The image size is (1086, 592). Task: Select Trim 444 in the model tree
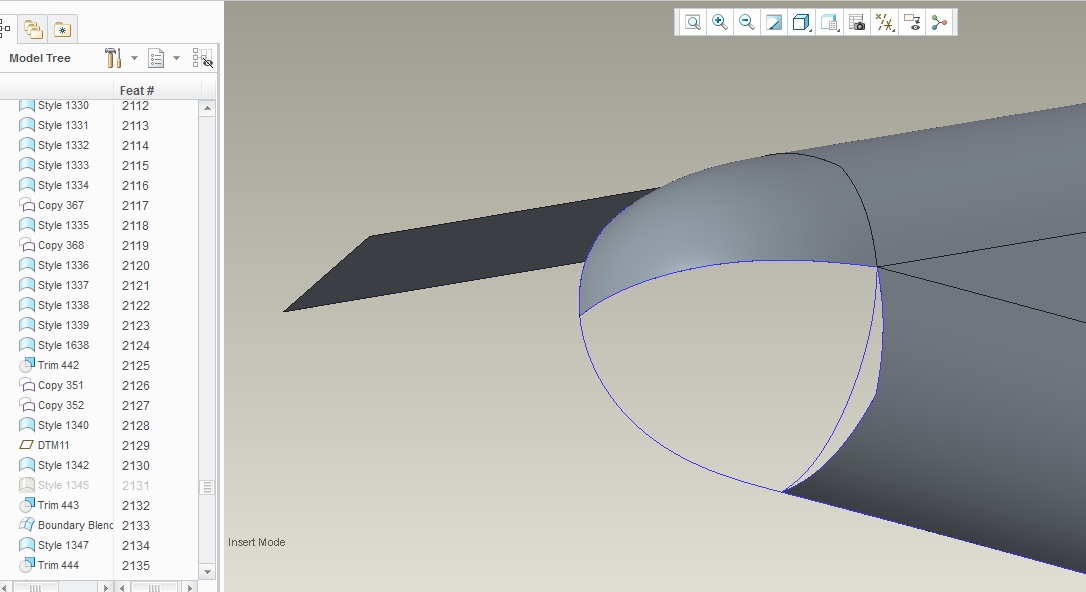(x=58, y=566)
